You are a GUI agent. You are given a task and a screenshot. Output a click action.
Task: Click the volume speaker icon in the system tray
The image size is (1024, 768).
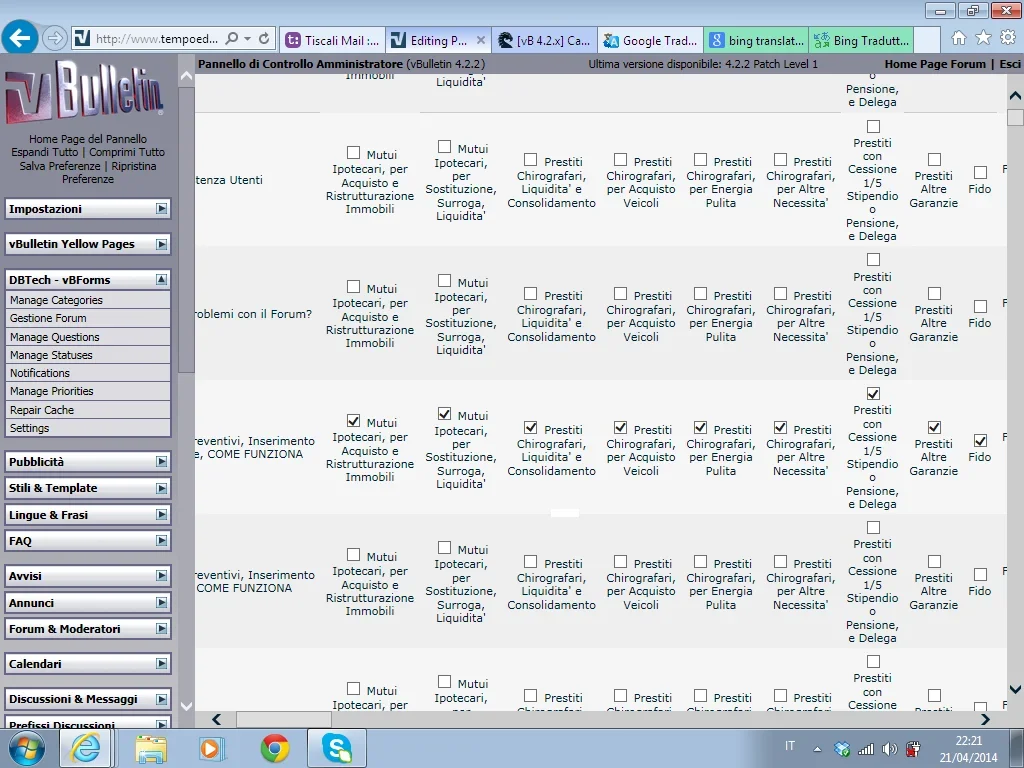tap(889, 749)
